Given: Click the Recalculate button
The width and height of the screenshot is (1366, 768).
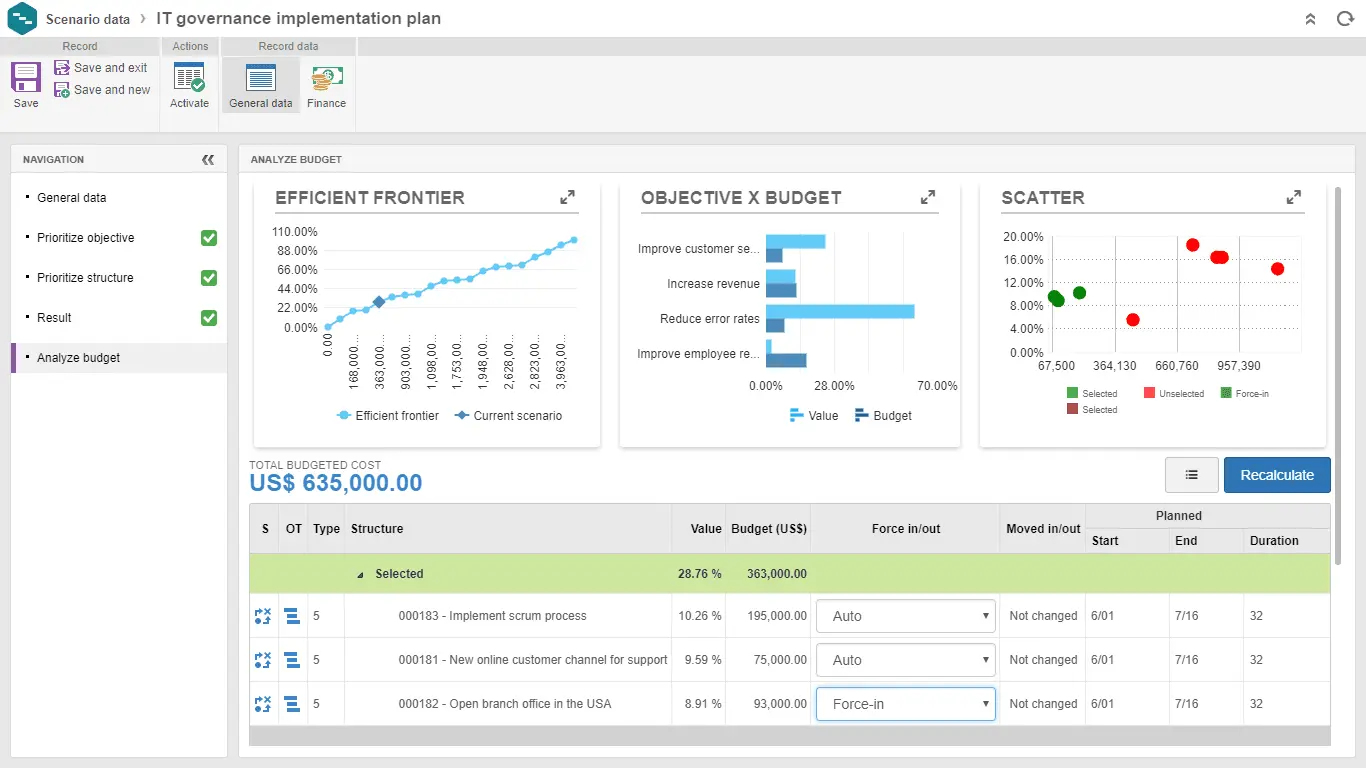Looking at the screenshot, I should [1277, 475].
